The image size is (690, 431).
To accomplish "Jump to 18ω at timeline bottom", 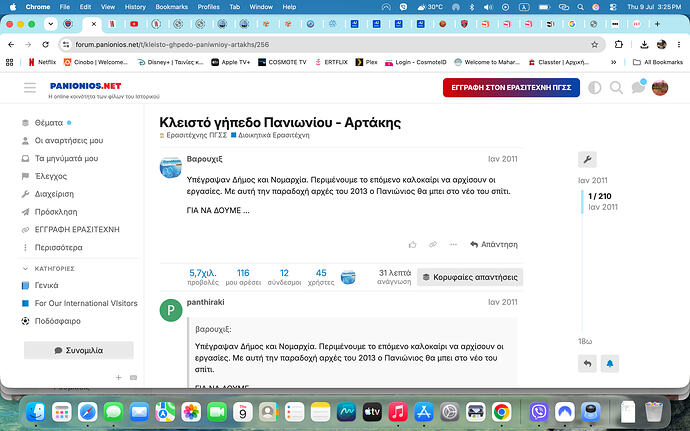I will (x=585, y=342).
